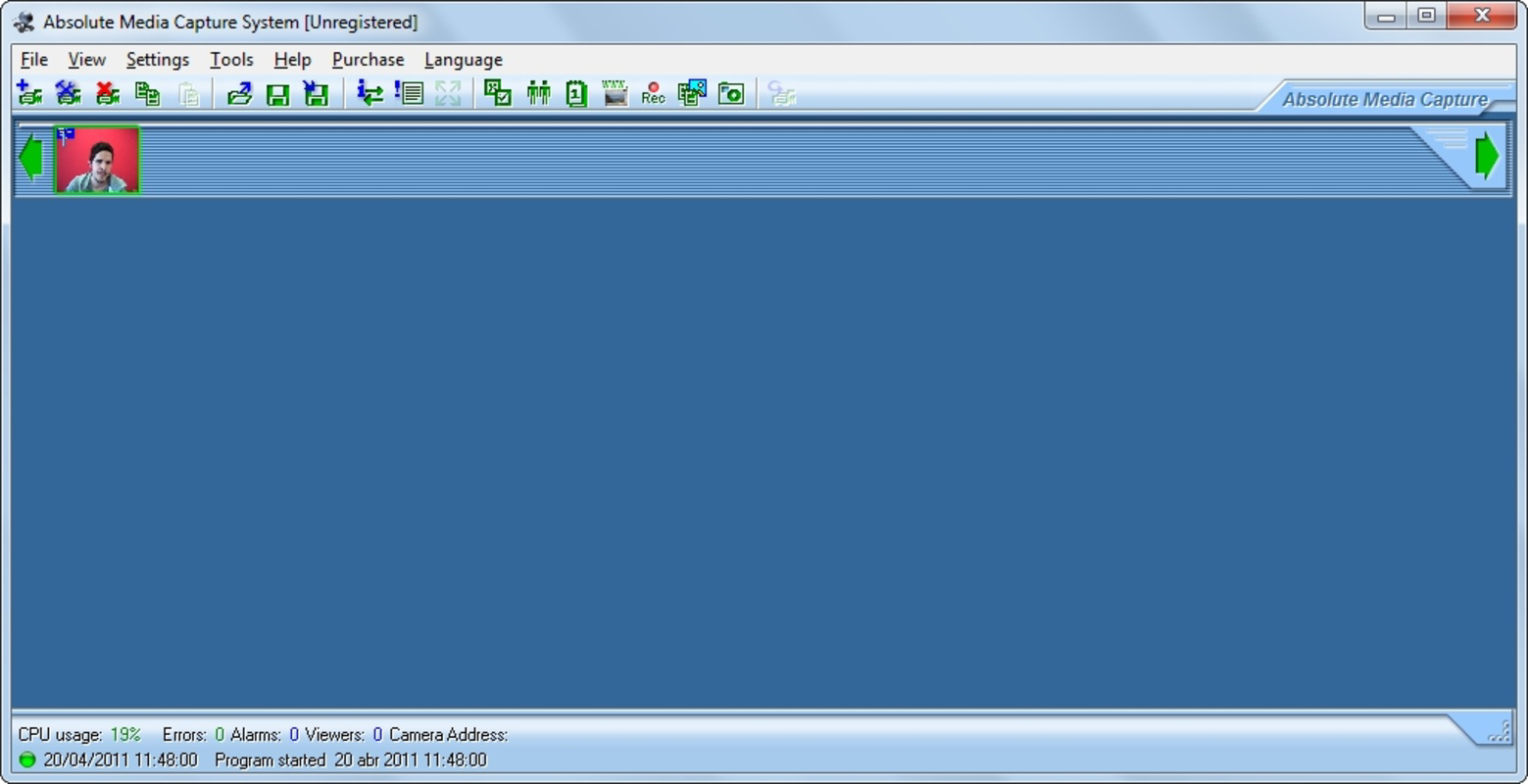This screenshot has width=1528, height=784.
Task: Open camera settings with the tools icon
Action: tap(68, 93)
